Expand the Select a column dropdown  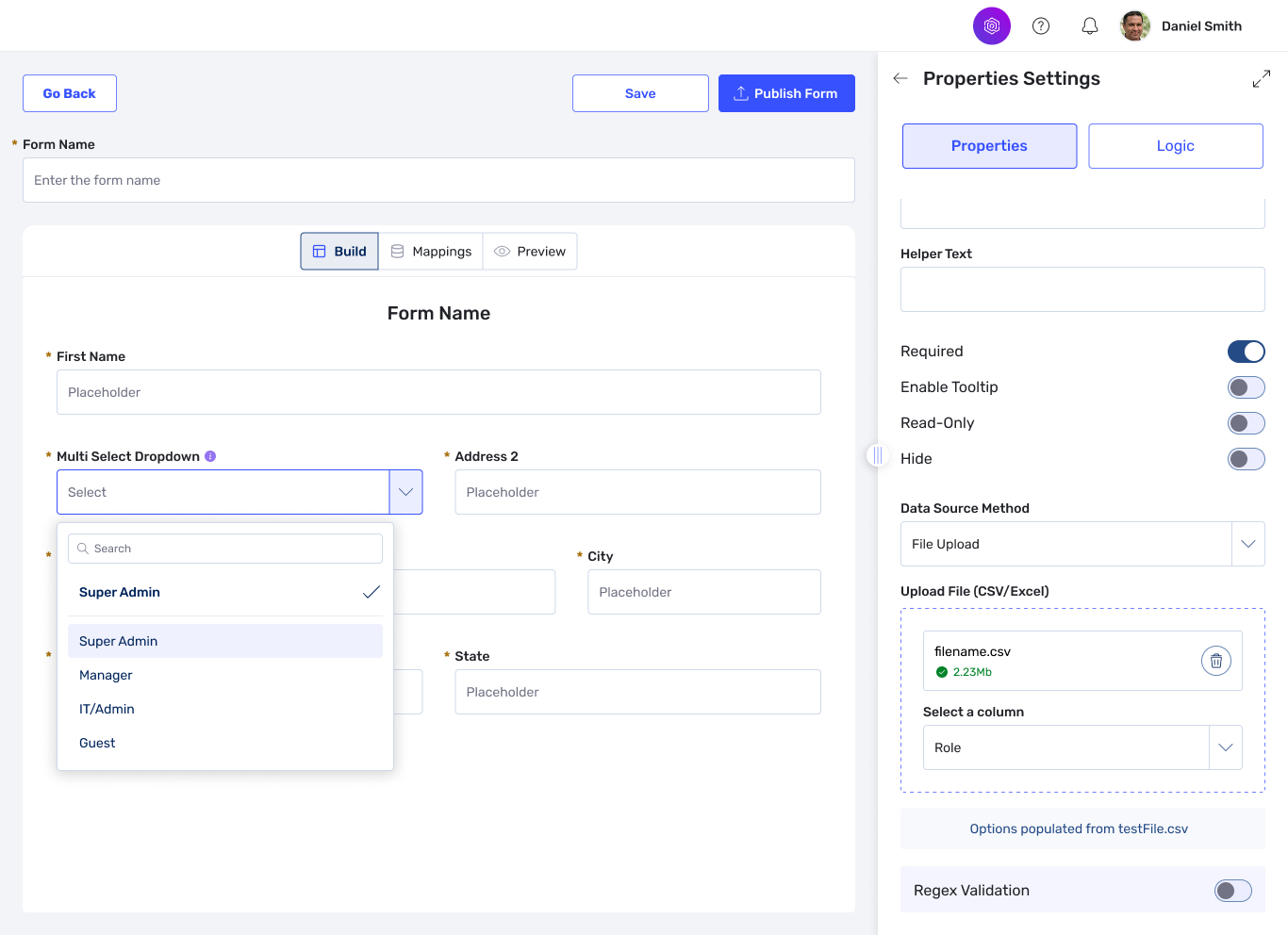(1225, 747)
